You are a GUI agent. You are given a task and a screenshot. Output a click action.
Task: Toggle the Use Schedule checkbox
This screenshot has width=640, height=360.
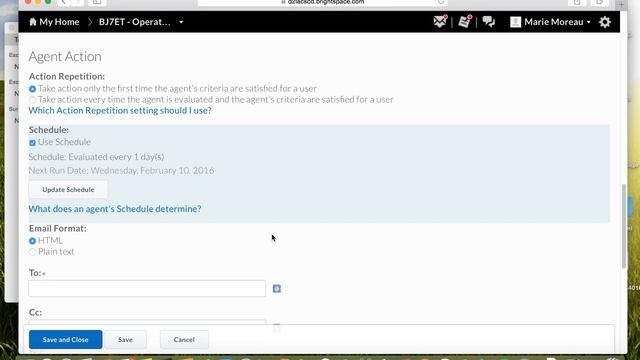pyautogui.click(x=32, y=142)
